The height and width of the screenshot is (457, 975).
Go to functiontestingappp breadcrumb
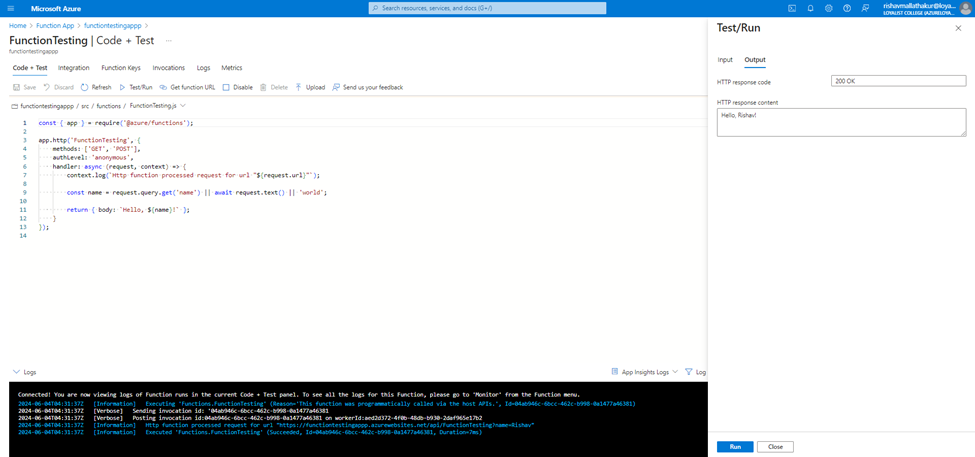click(x=113, y=25)
